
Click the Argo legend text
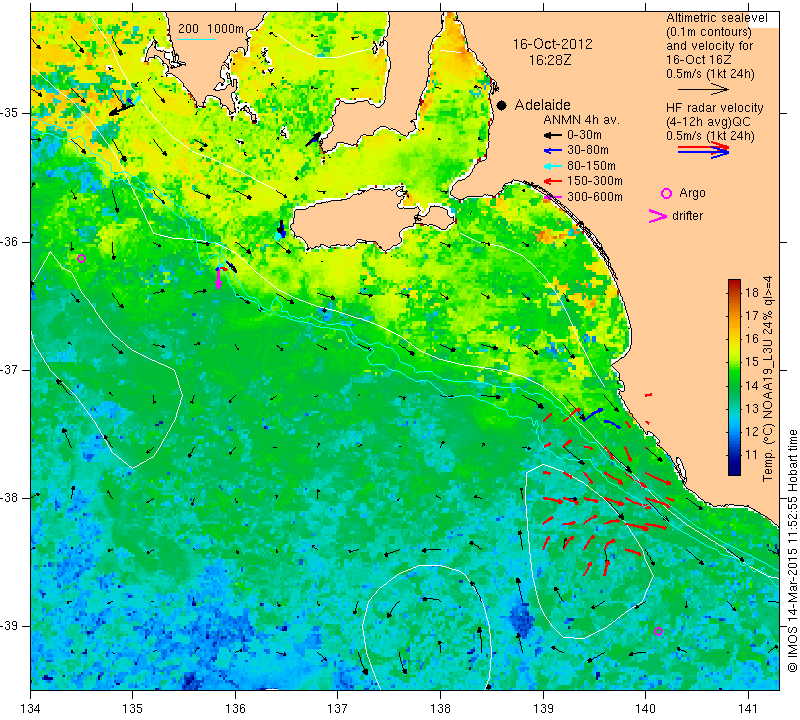692,193
